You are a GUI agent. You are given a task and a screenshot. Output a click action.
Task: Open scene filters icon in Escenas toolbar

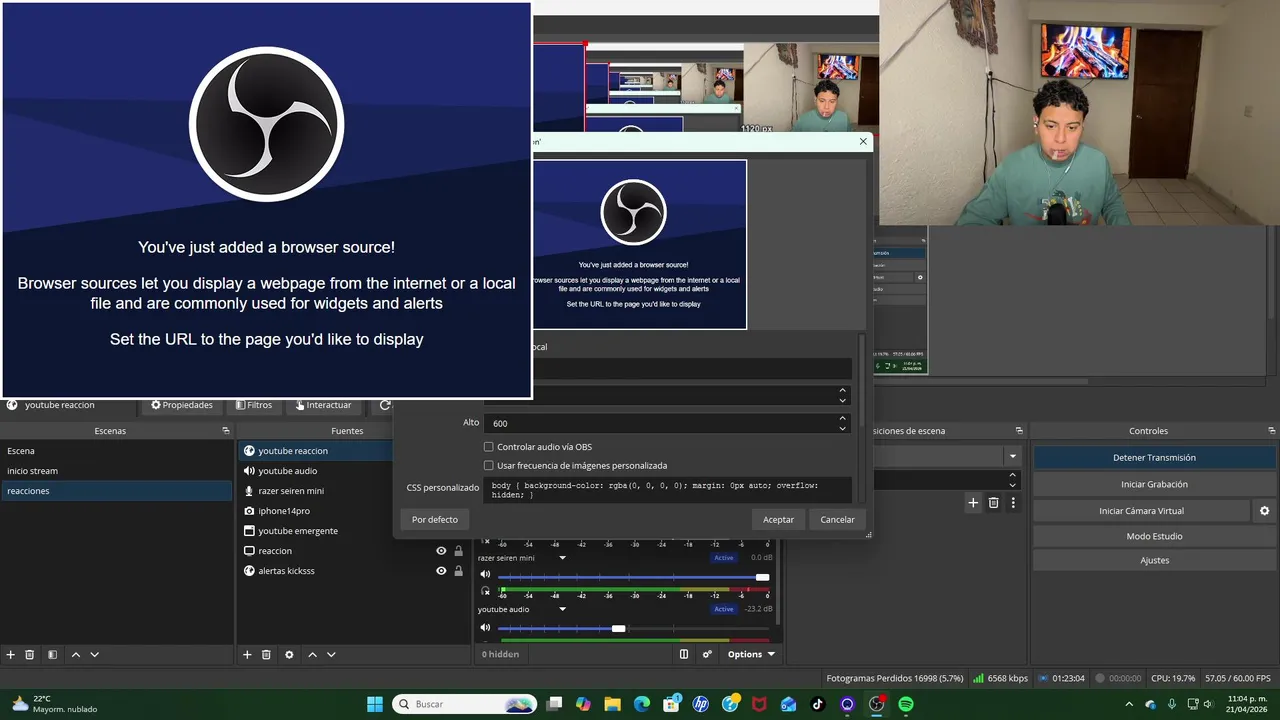(52, 654)
